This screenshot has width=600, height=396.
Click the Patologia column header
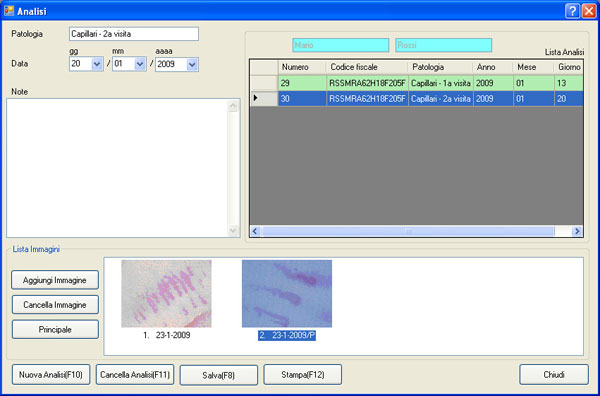pos(441,67)
